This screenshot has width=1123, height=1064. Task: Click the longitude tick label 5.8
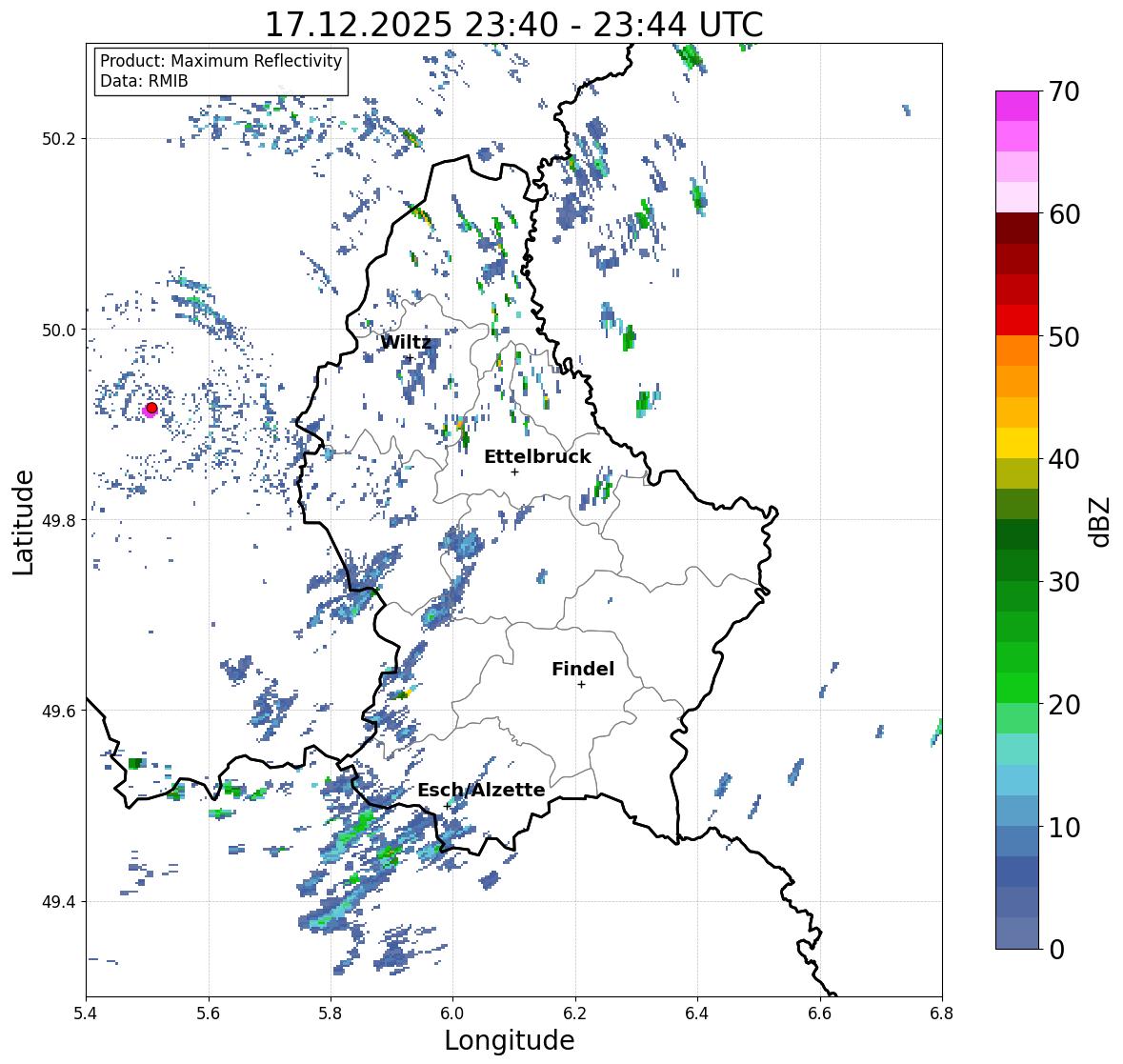tap(331, 1013)
